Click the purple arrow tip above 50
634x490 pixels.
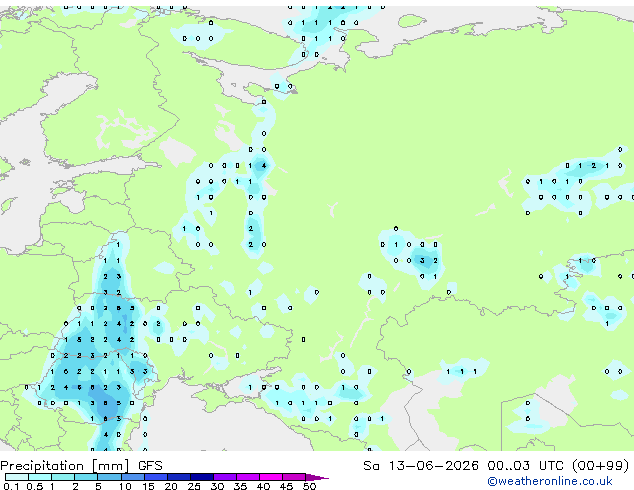pos(317,477)
